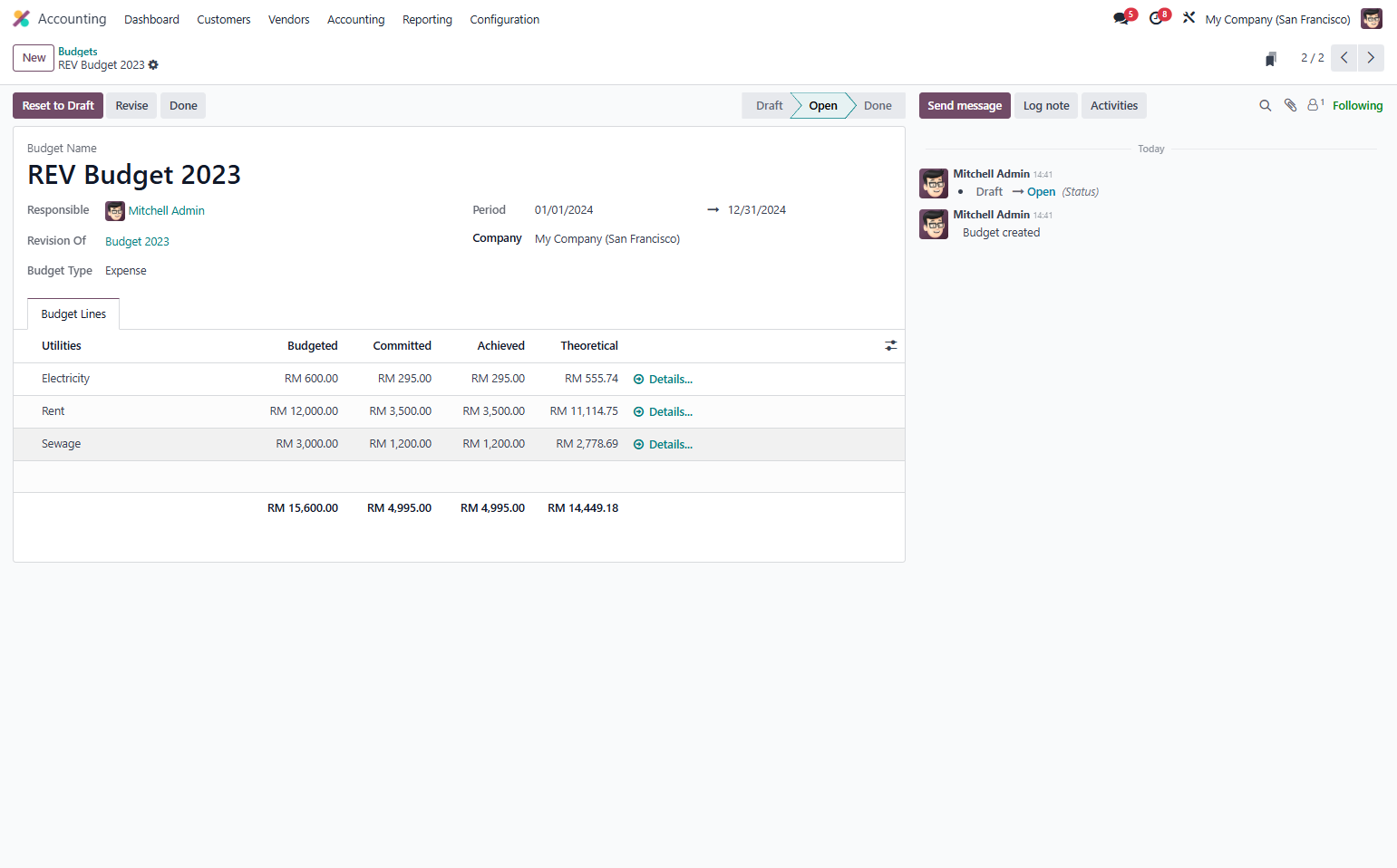The image size is (1397, 868).
Task: Select Draft stage in status bar
Action: (x=769, y=106)
